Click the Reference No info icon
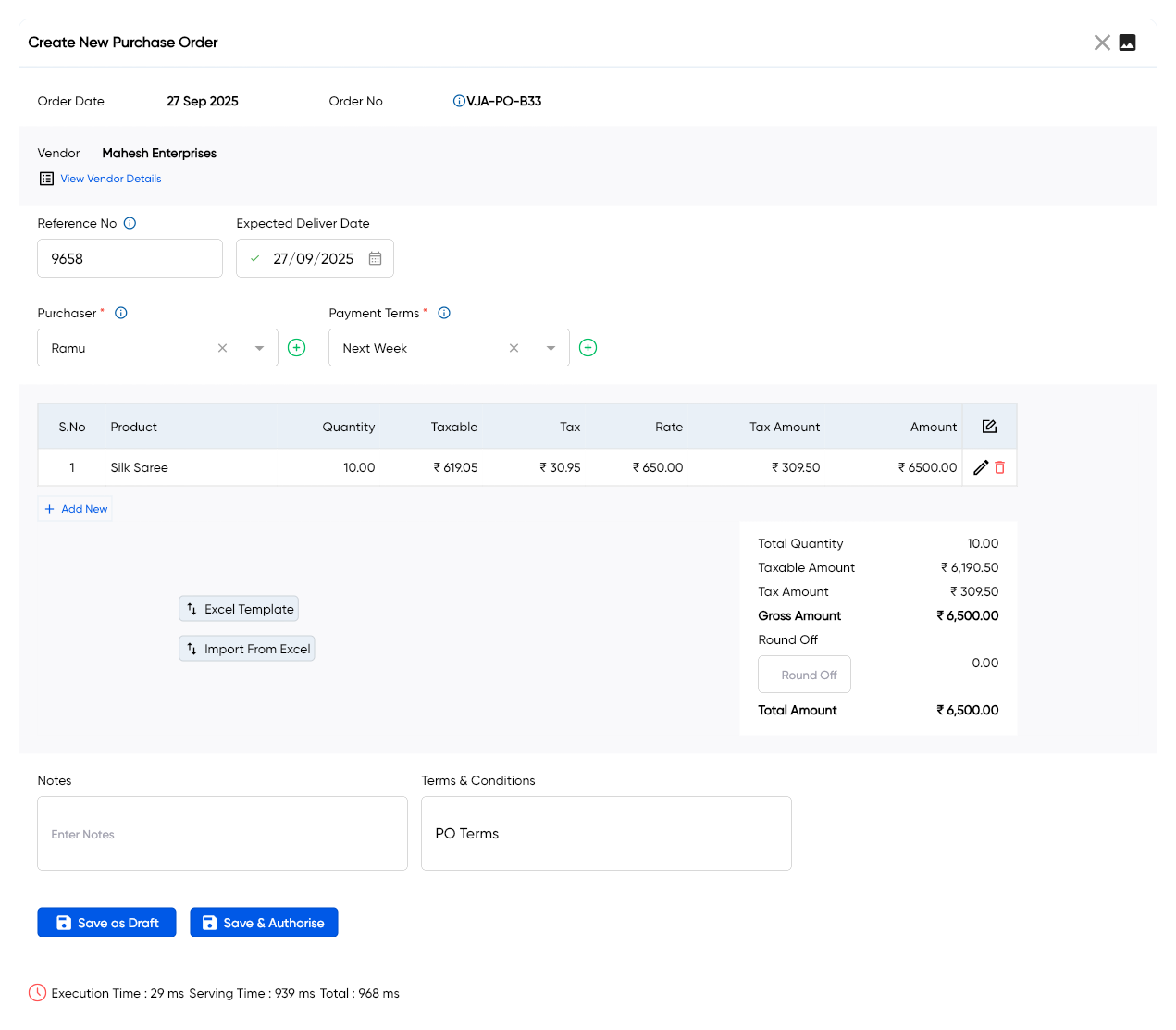 [x=130, y=223]
